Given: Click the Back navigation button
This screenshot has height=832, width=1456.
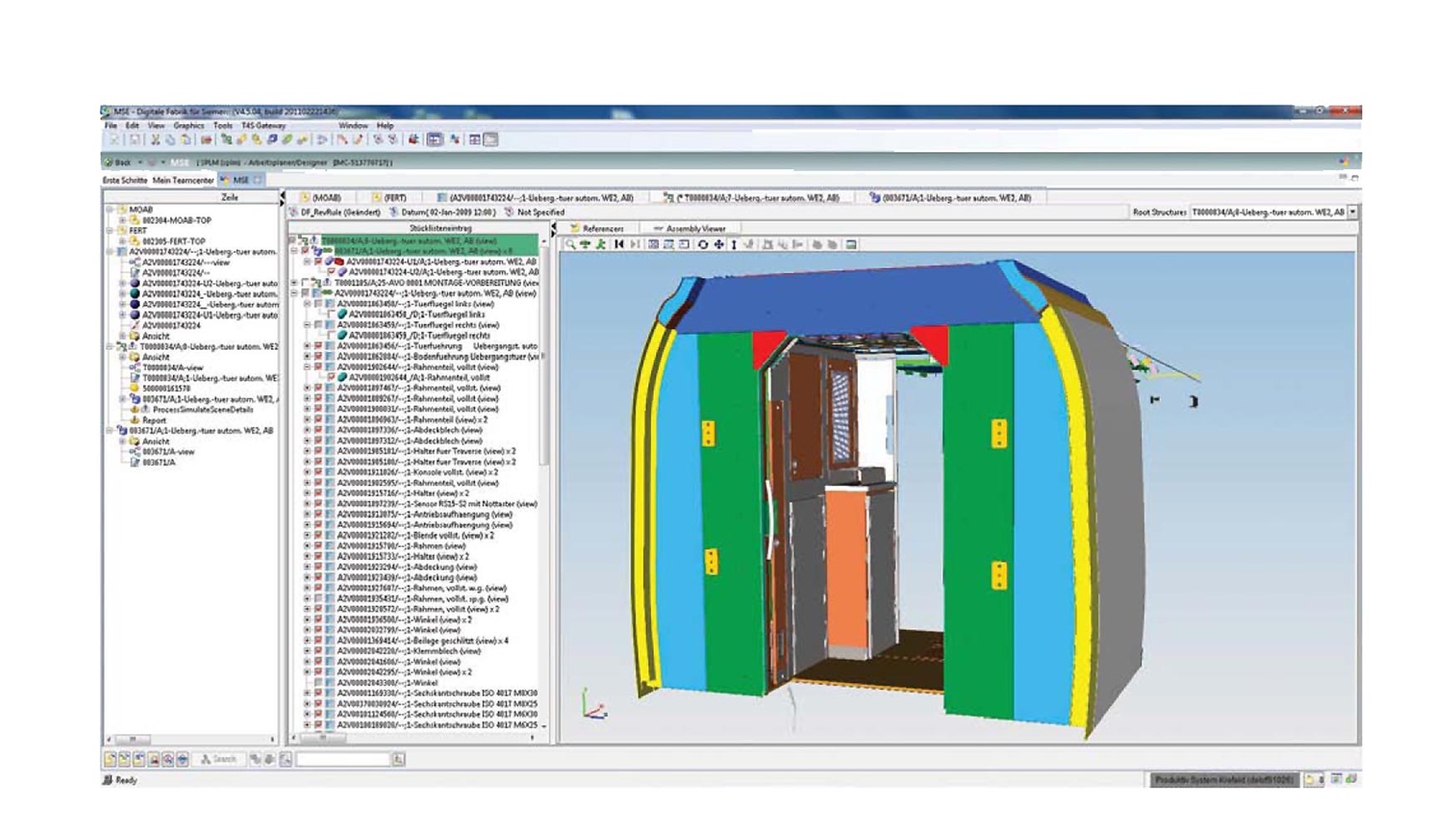Looking at the screenshot, I should [x=117, y=162].
